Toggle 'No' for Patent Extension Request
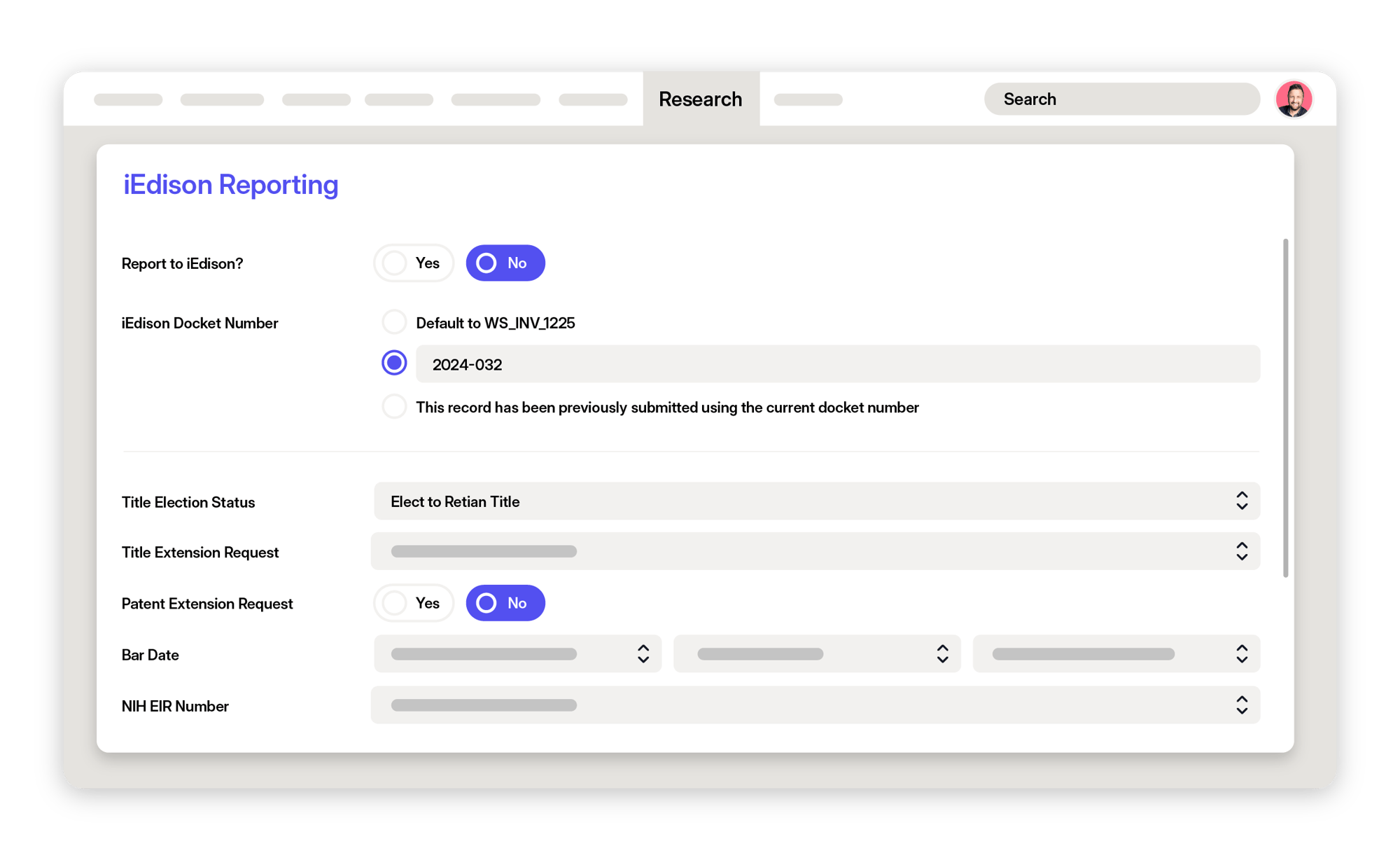Image resolution: width=1400 pixels, height=860 pixels. tap(505, 602)
